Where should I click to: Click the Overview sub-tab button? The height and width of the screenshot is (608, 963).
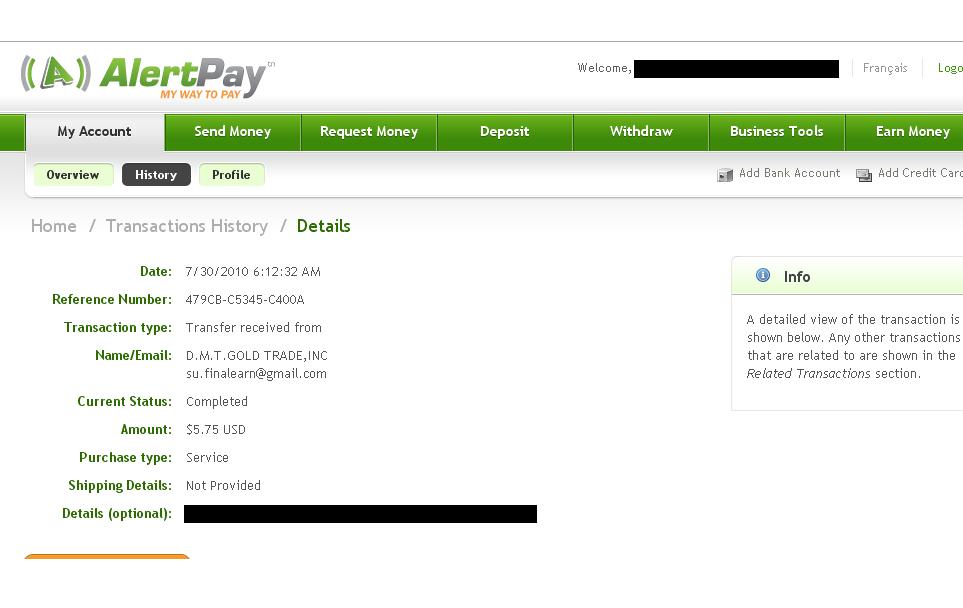coord(73,174)
